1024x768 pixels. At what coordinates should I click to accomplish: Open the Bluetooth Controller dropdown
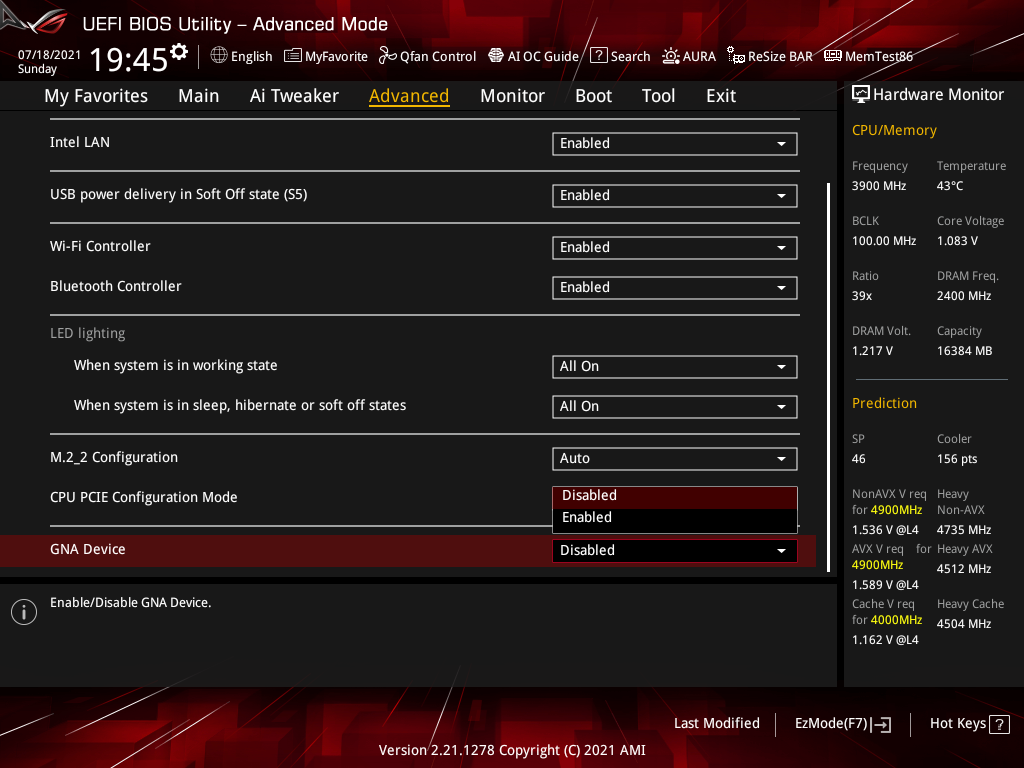tap(674, 287)
